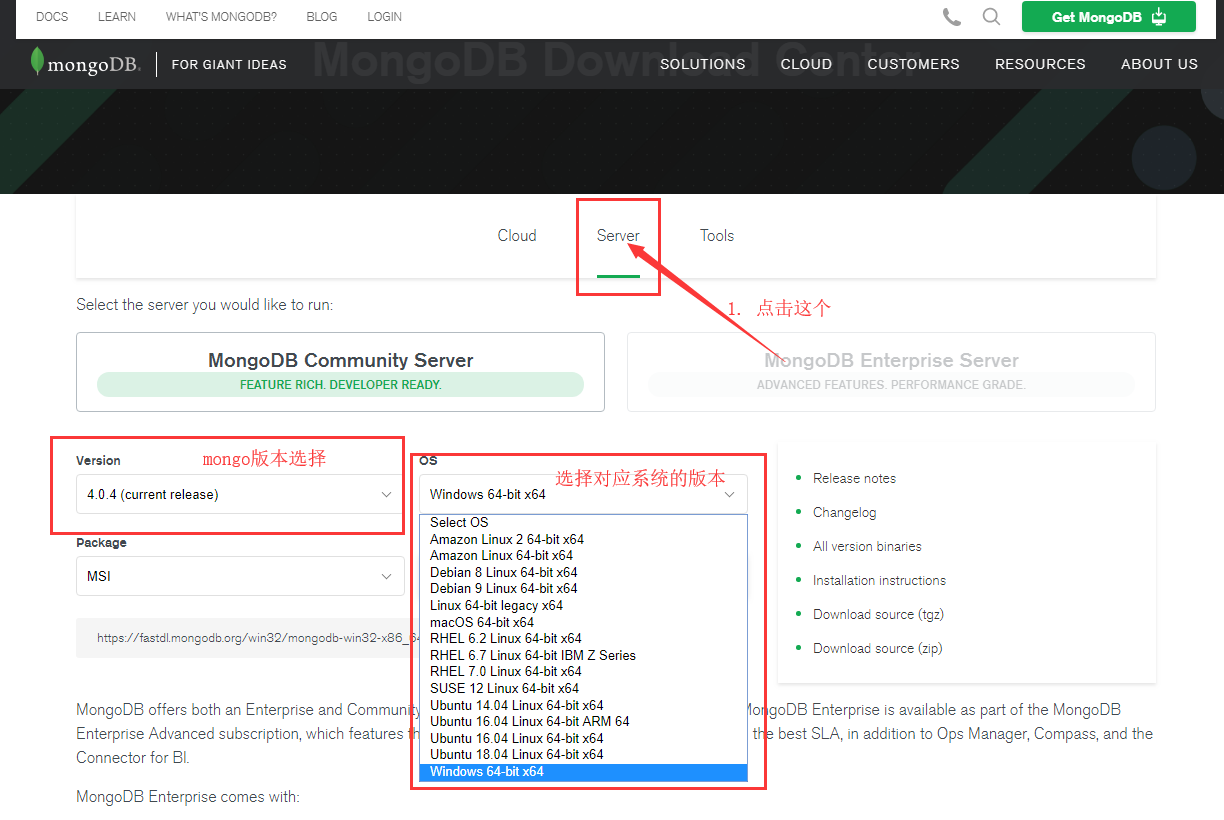Image resolution: width=1224 pixels, height=820 pixels.
Task: Select MongoDB Community Server card
Action: point(340,372)
